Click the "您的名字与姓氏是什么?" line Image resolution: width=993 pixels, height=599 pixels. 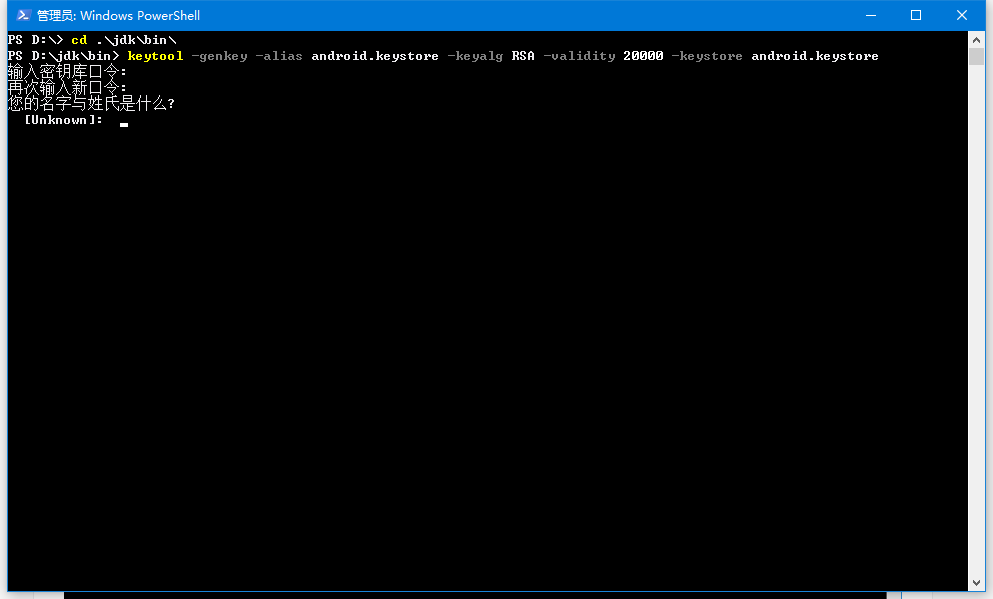click(x=91, y=104)
